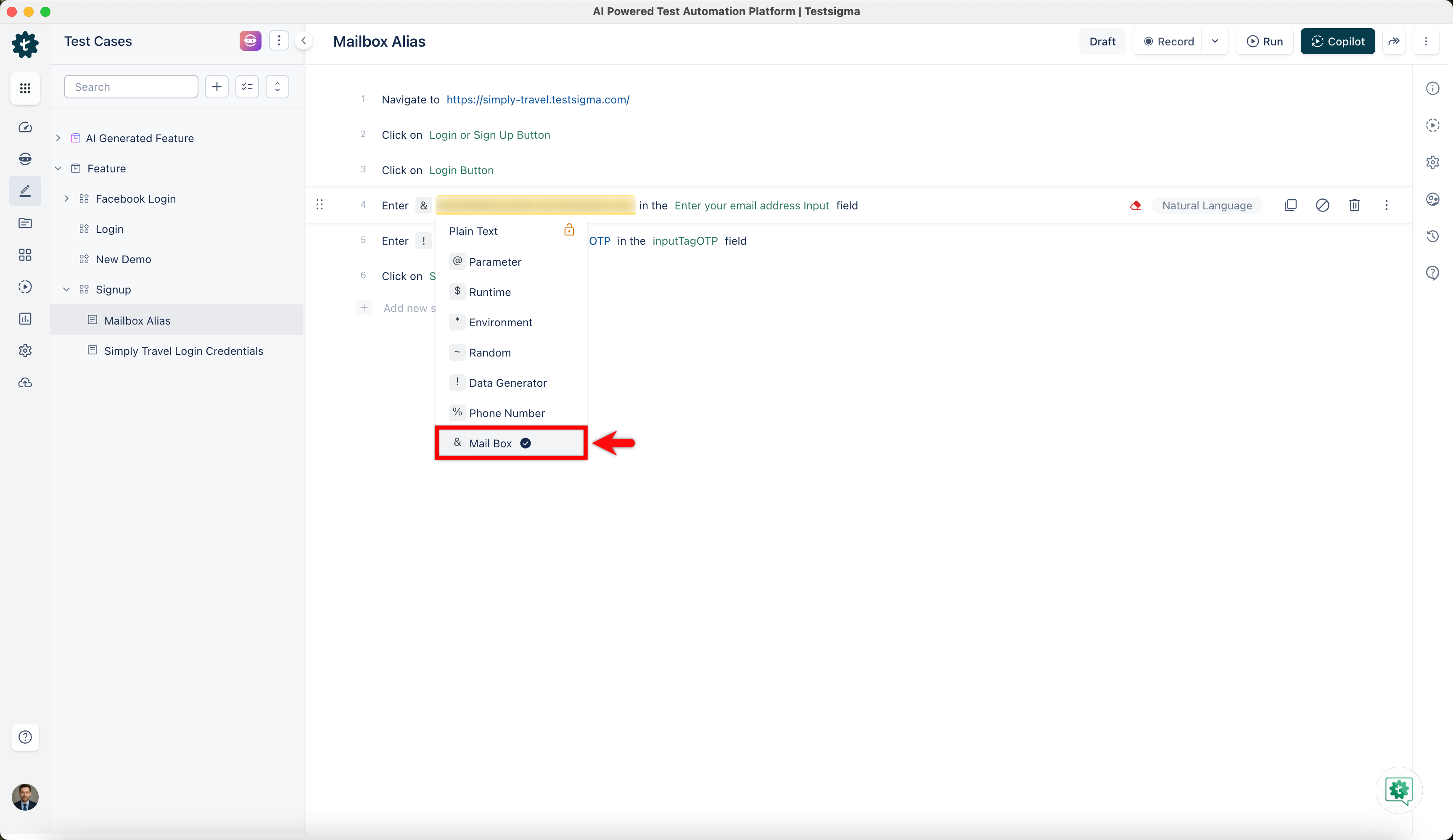The height and width of the screenshot is (840, 1453).
Task: Expand the Facebook Login scenario
Action: tap(66, 198)
